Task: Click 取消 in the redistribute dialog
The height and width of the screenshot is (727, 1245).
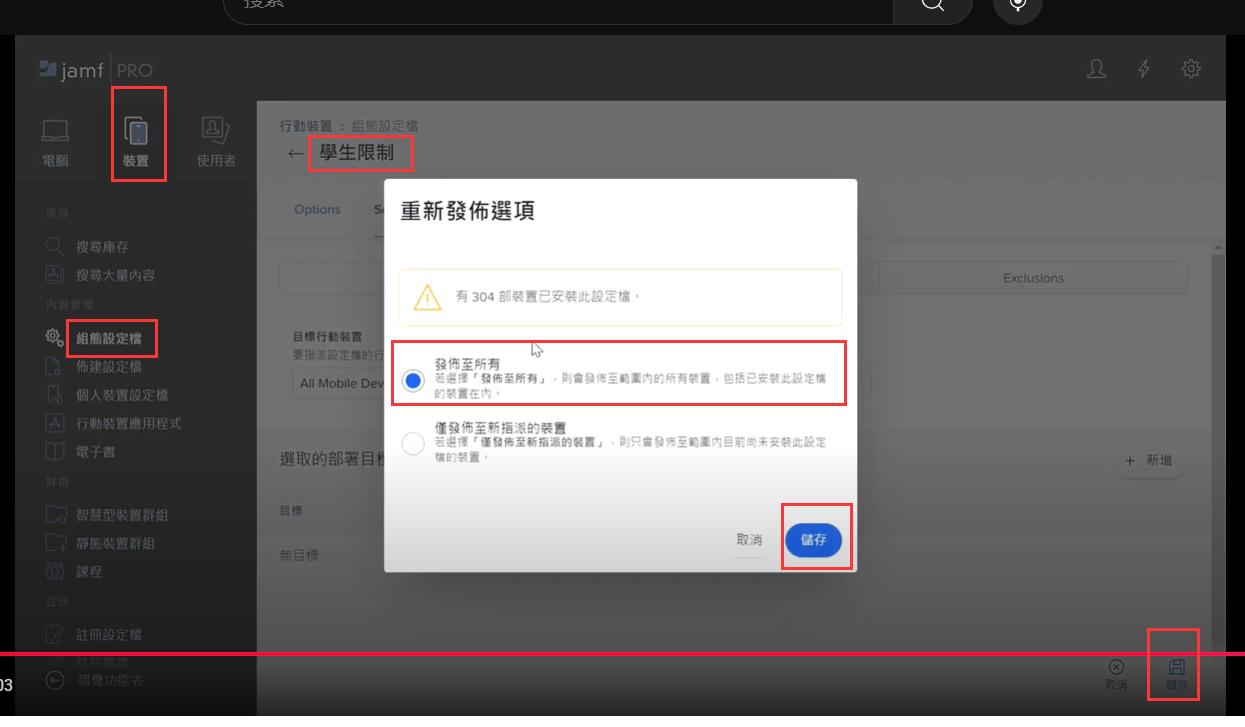Action: pyautogui.click(x=749, y=540)
